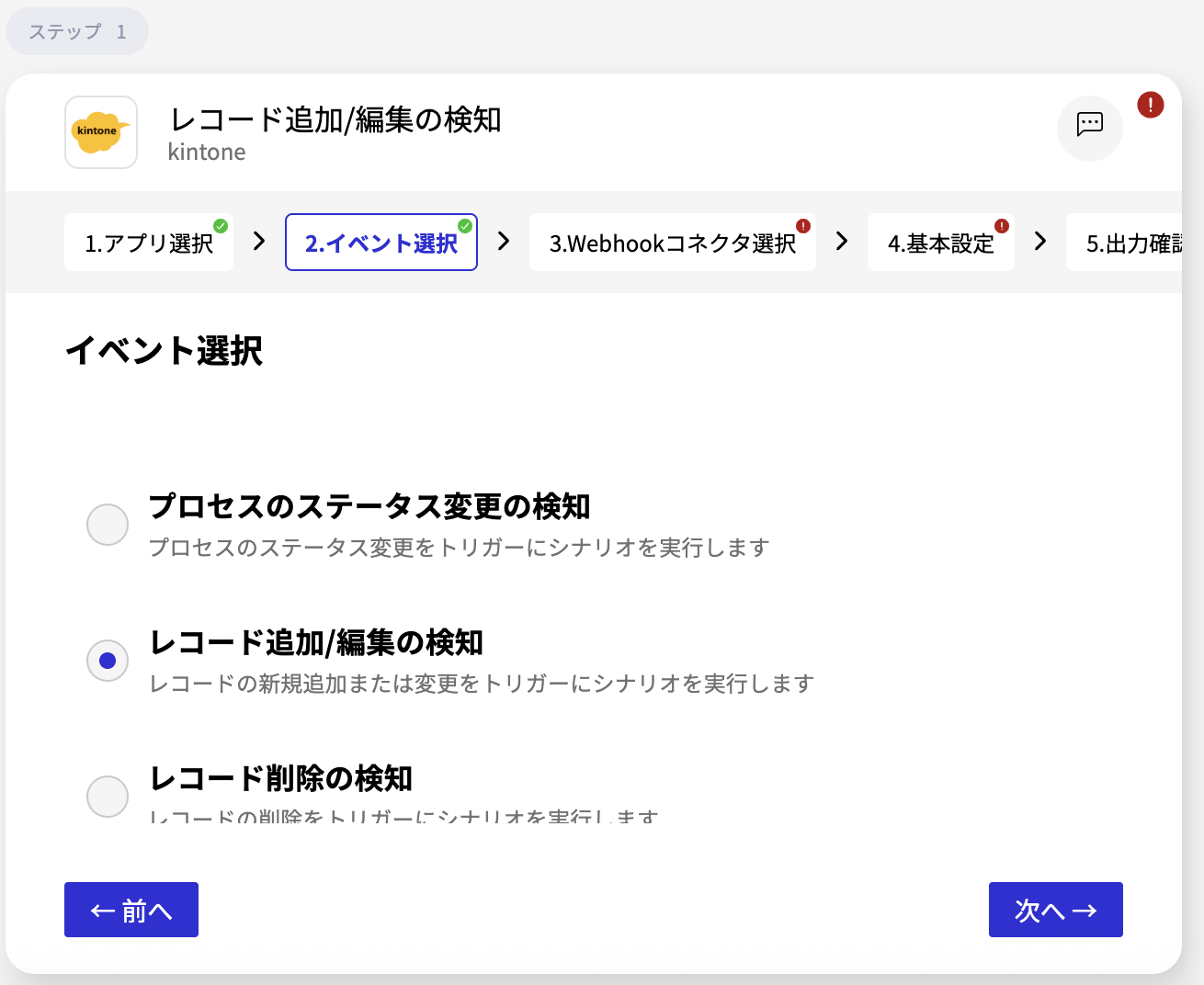Image resolution: width=1204 pixels, height=985 pixels.
Task: Click the red alert notification badge
Action: pos(1150,105)
